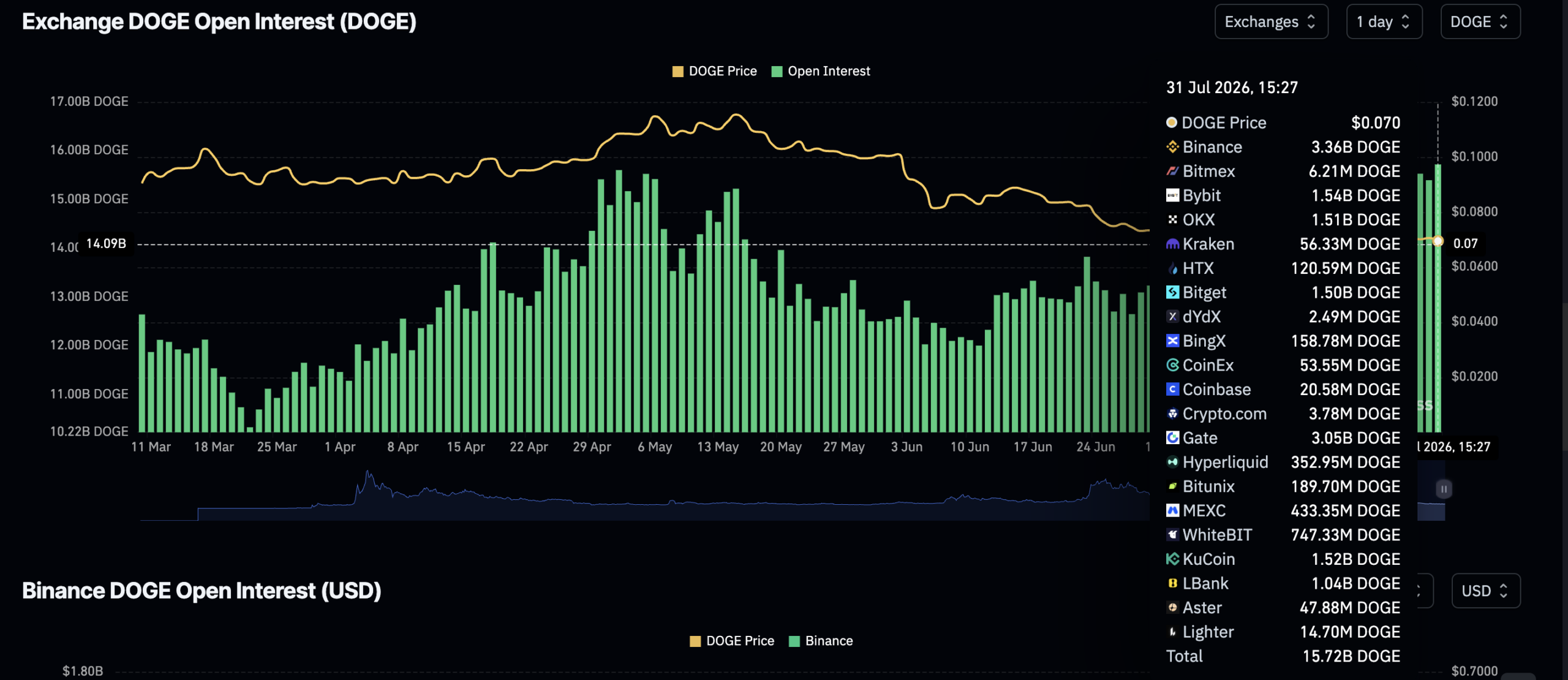
Task: Click the 11 Mar x-axis label
Action: pyautogui.click(x=151, y=447)
